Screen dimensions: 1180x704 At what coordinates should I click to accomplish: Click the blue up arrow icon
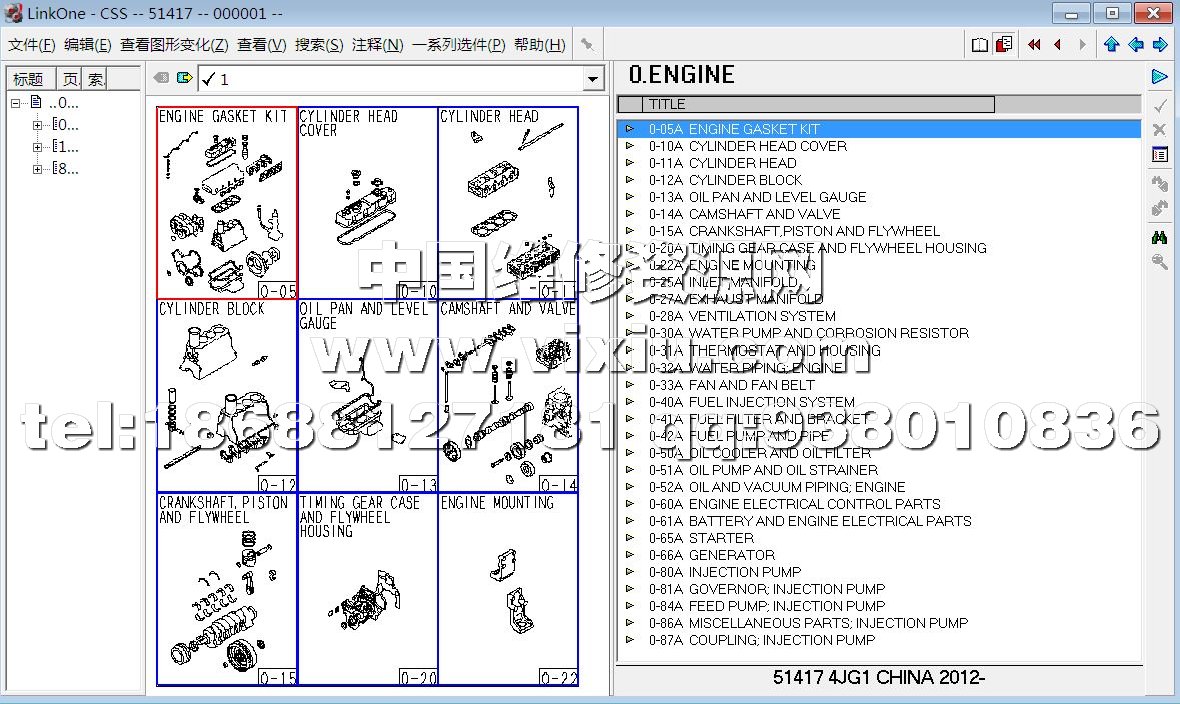(1111, 45)
